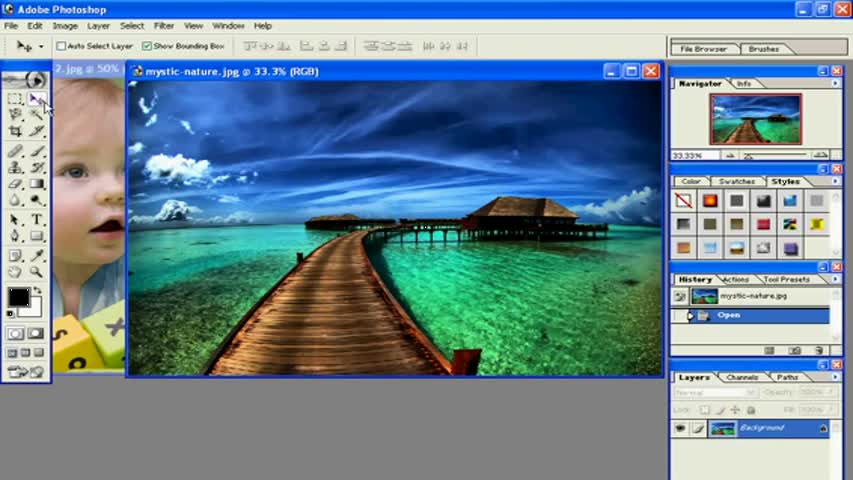Uncheck Show Bounding Box
Viewport: 853px width, 480px height.
pyautogui.click(x=147, y=46)
